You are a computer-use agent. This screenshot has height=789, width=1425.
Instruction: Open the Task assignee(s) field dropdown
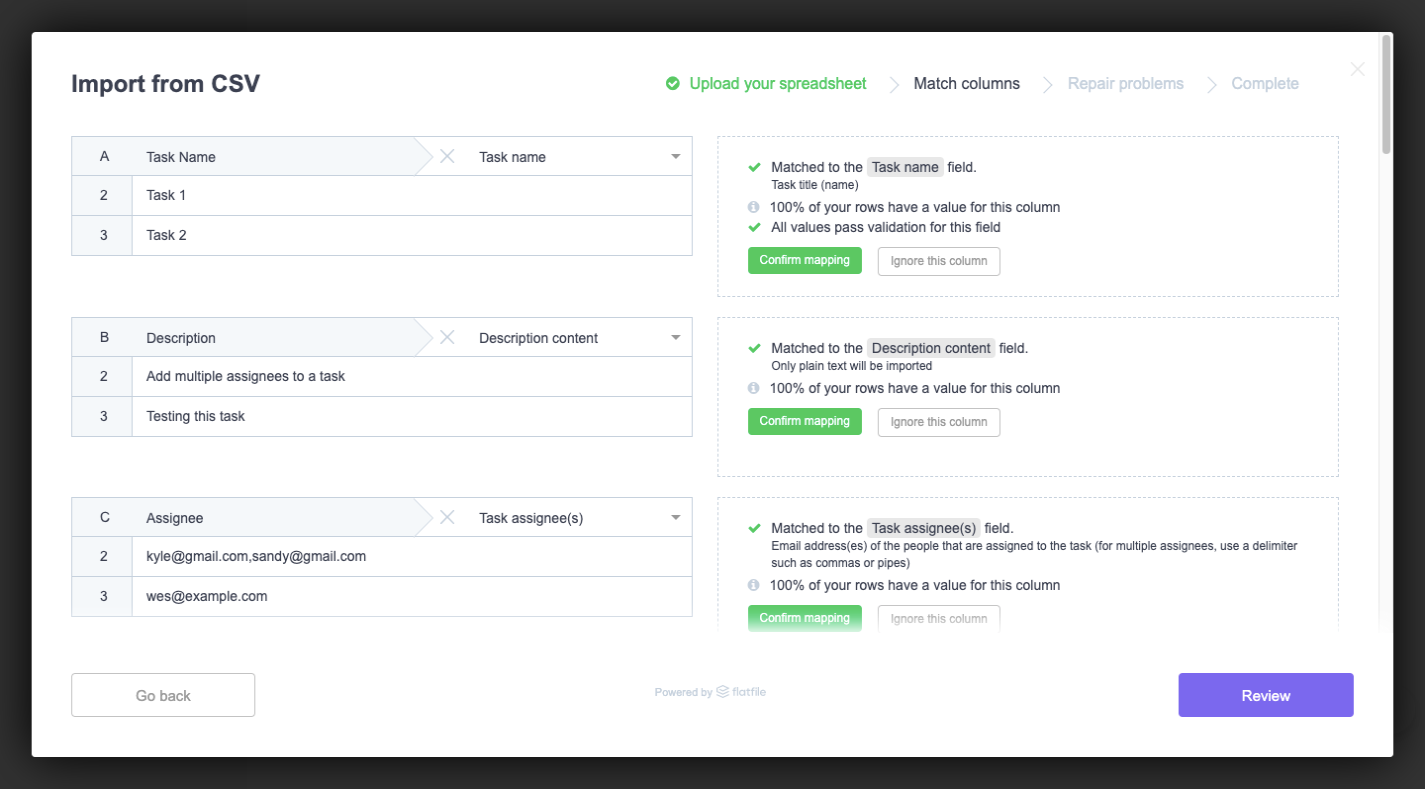coord(674,517)
